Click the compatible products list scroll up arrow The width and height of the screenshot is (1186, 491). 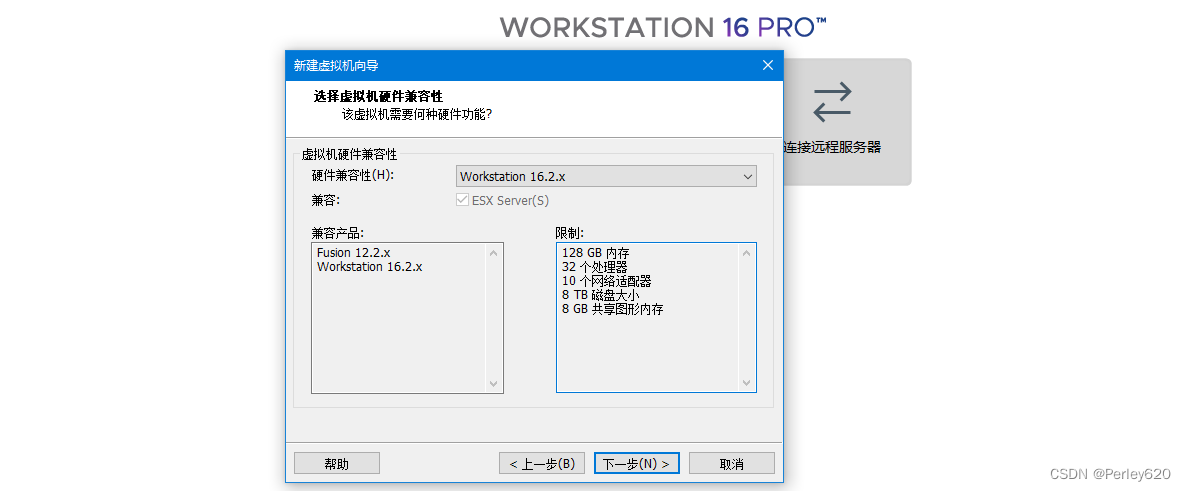pos(494,253)
